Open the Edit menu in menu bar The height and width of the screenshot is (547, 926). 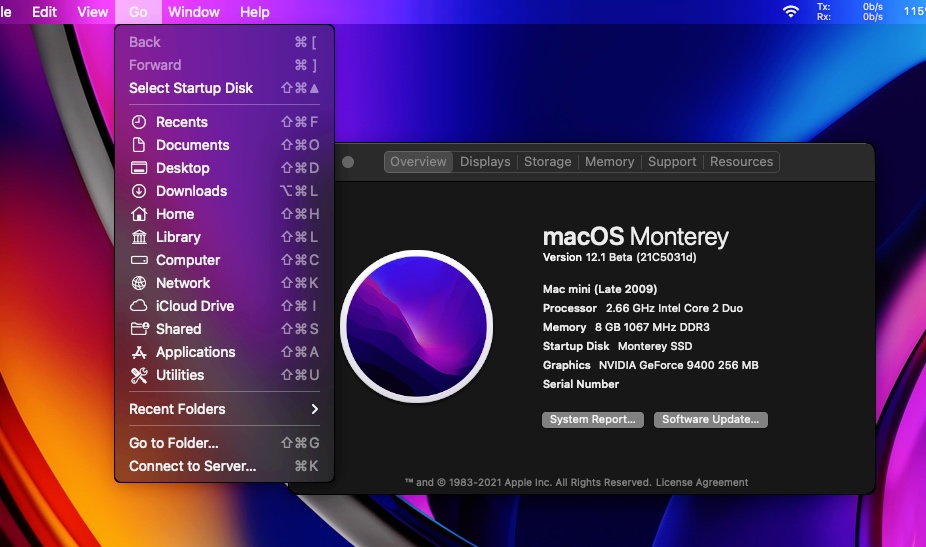pos(44,12)
